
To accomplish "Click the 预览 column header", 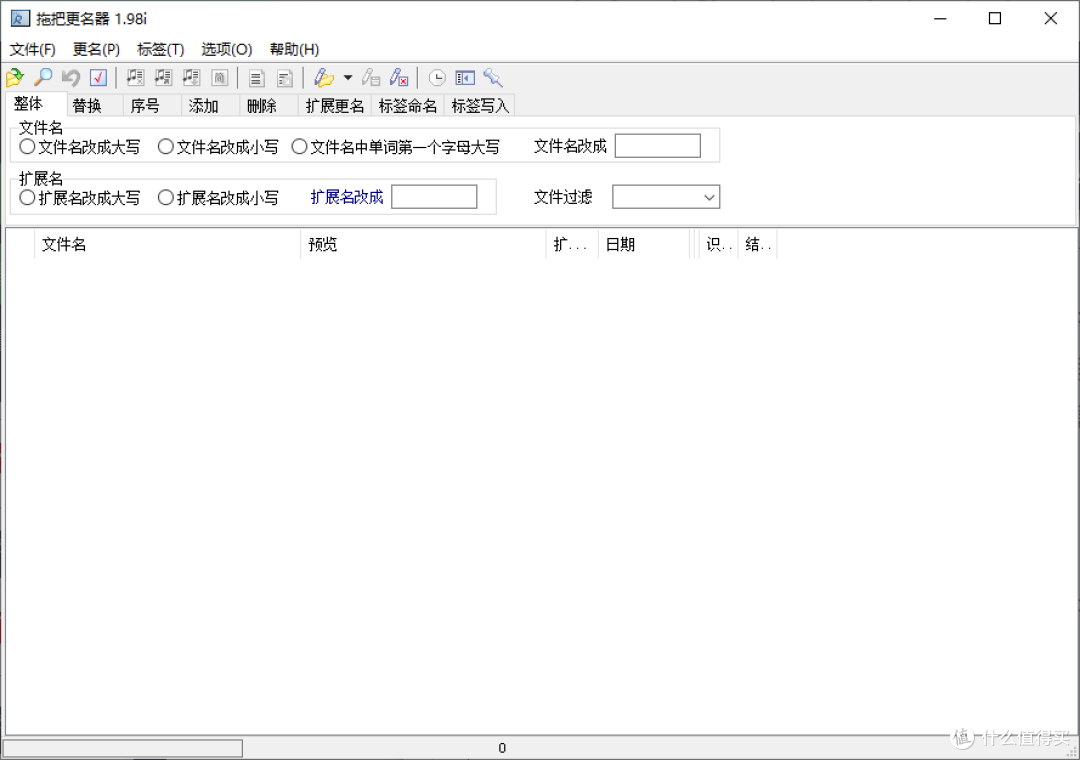I will 424,244.
